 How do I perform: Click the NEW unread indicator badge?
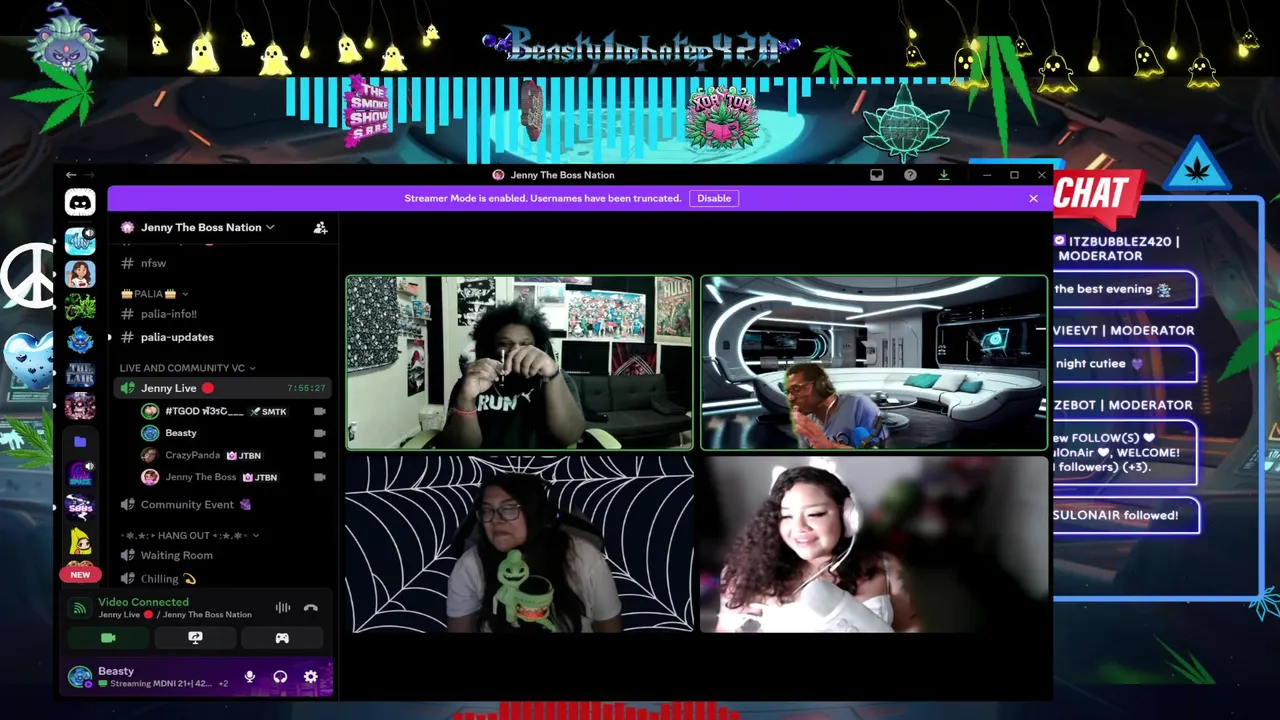click(x=80, y=575)
